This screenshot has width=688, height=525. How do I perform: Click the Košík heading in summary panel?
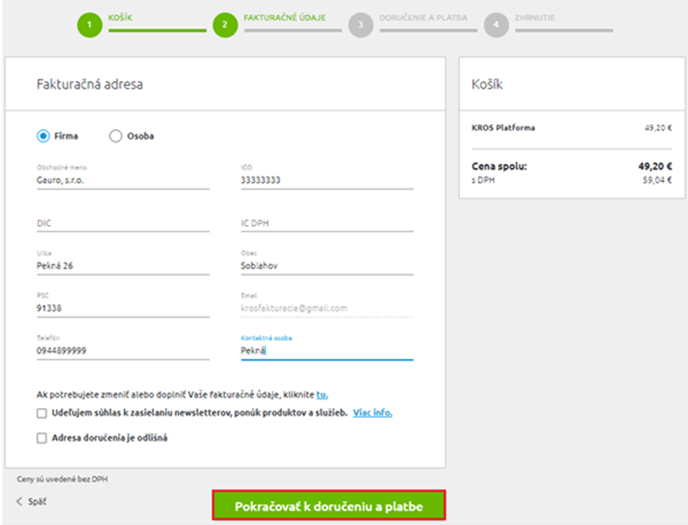[x=487, y=84]
